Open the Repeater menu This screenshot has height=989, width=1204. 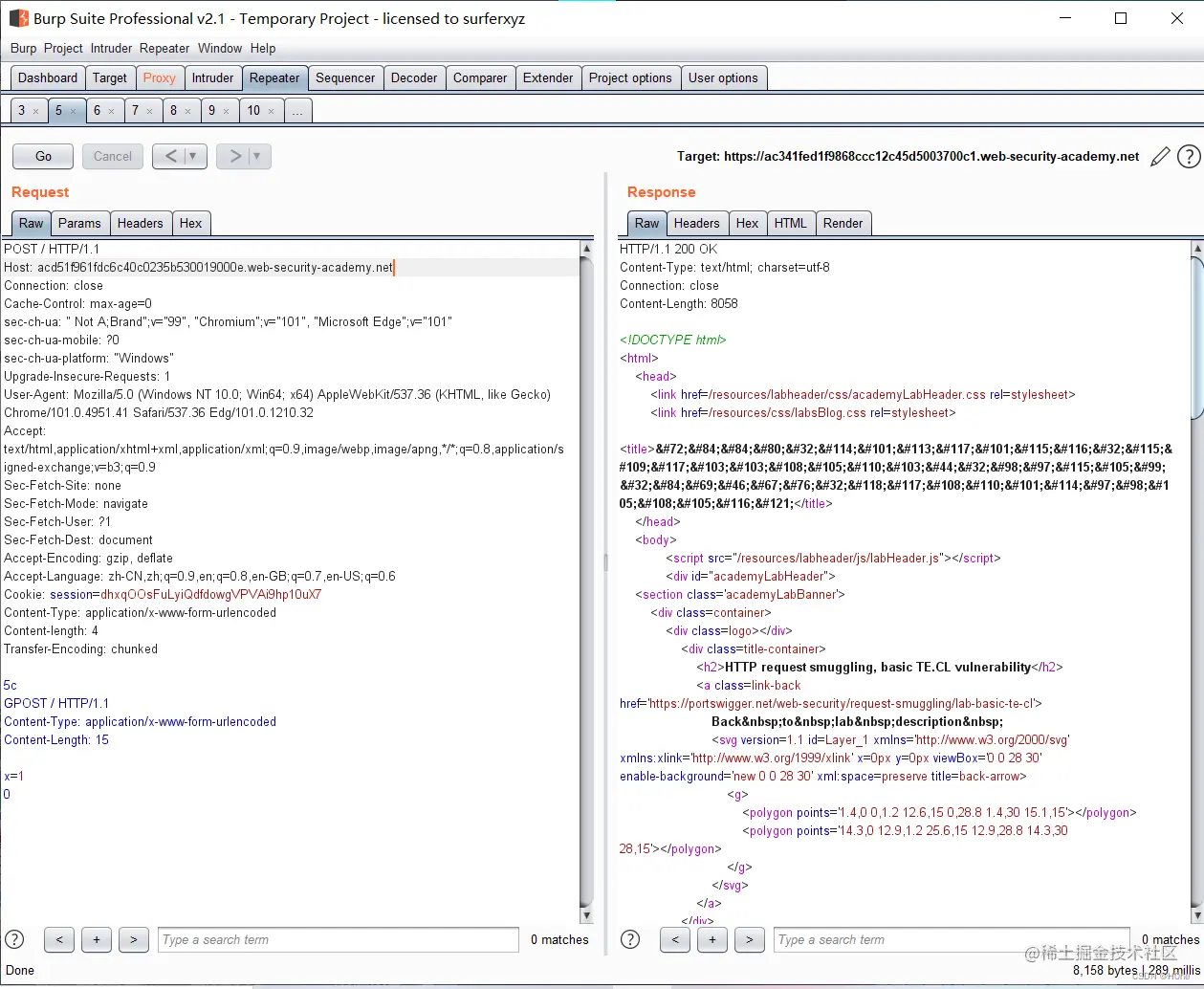(164, 48)
